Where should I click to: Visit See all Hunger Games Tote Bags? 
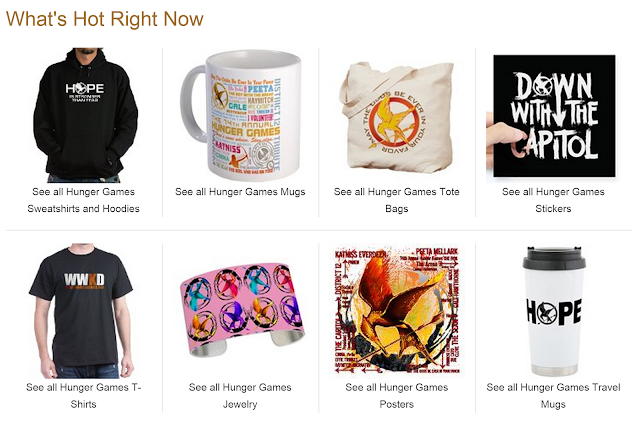(x=396, y=200)
